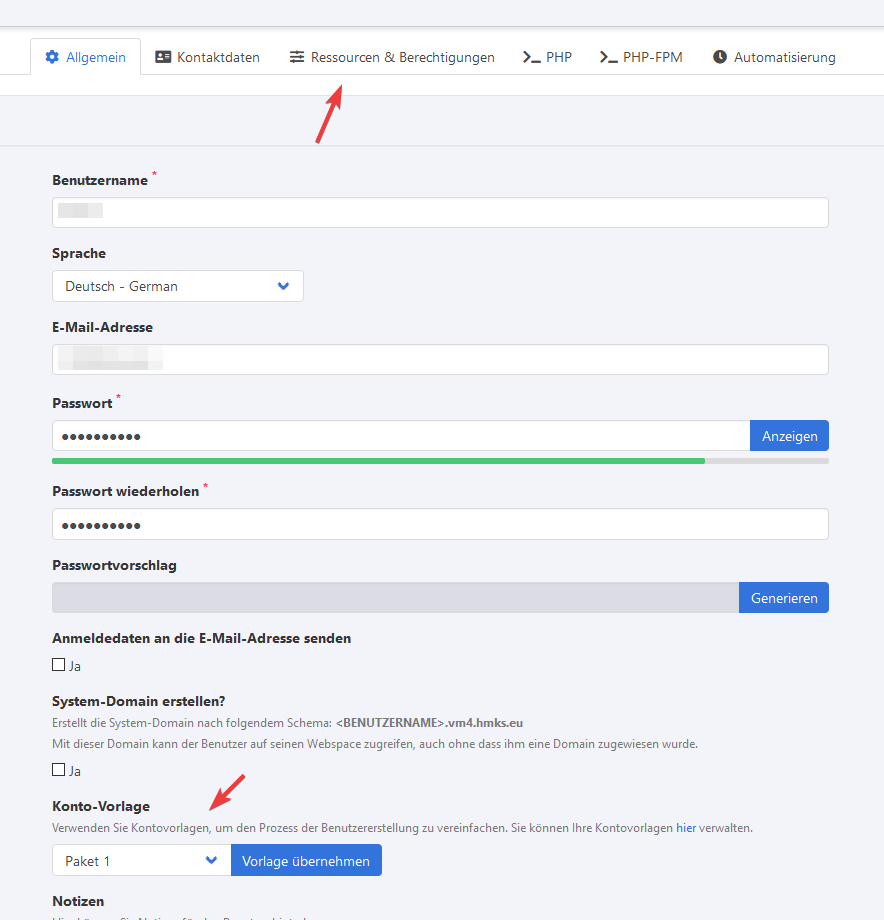Image resolution: width=884 pixels, height=920 pixels.
Task: Click the contact card icon for Kontaktdaten
Action: point(163,57)
